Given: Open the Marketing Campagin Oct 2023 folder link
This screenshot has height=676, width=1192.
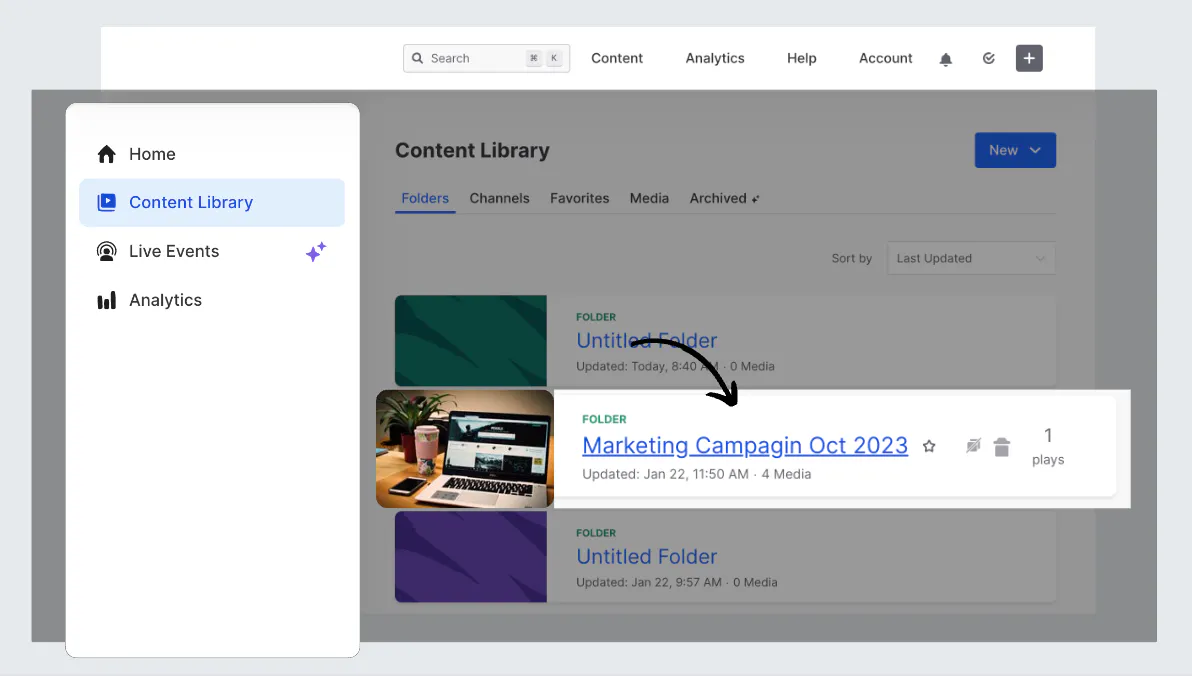Looking at the screenshot, I should (x=745, y=446).
